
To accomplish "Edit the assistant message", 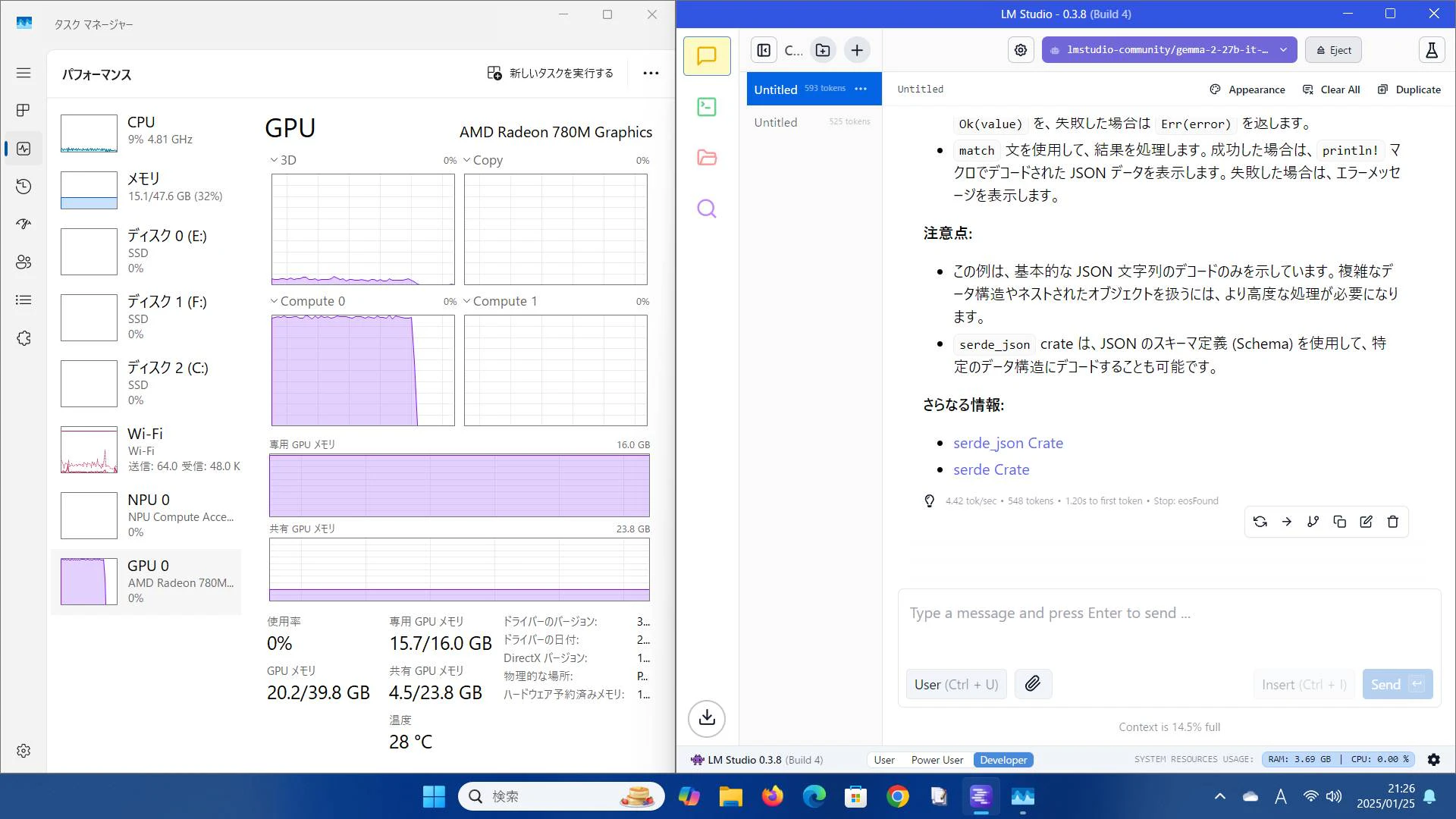I will [1367, 522].
